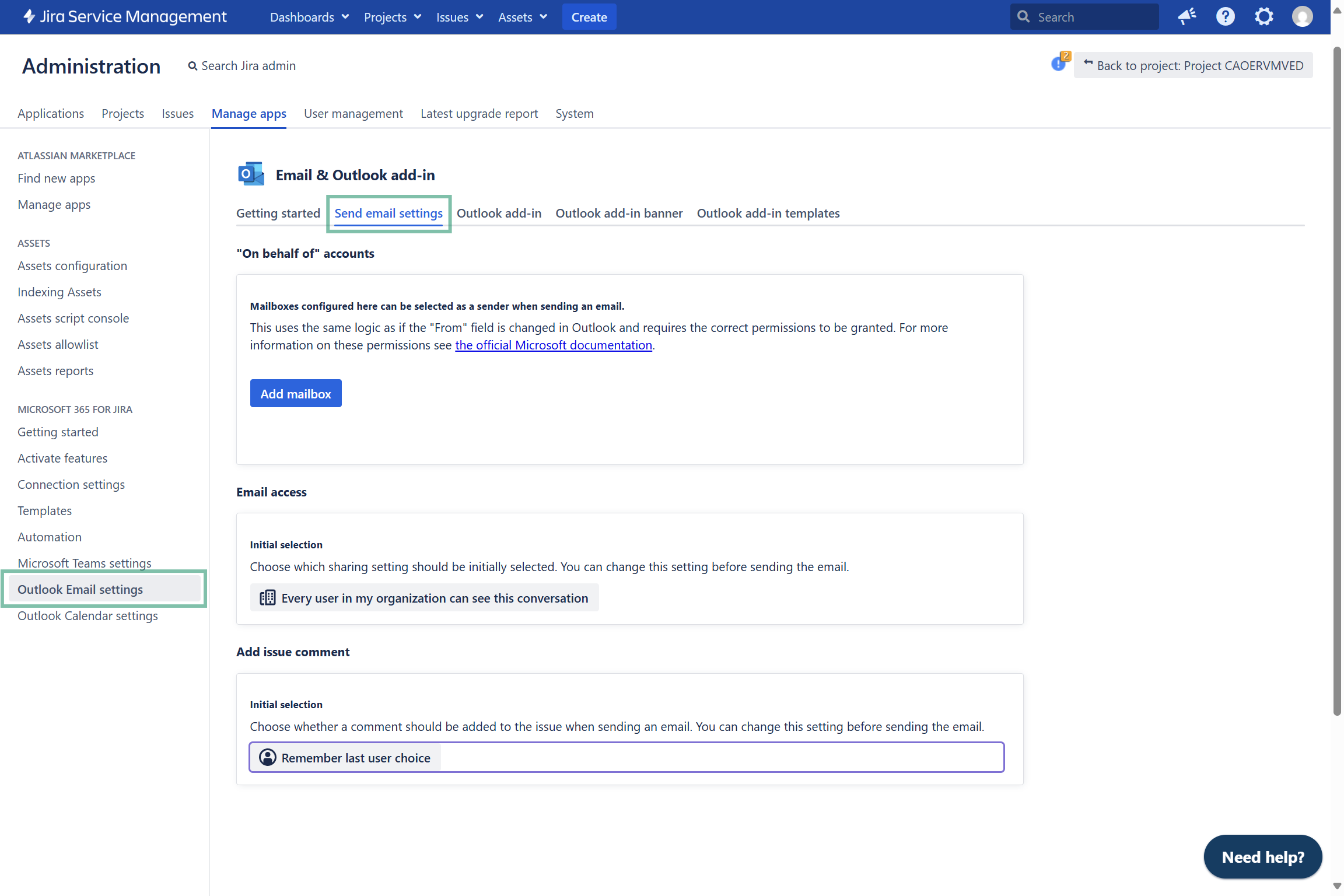1344x896 pixels.
Task: Click the Outlook app icon
Action: point(251,174)
